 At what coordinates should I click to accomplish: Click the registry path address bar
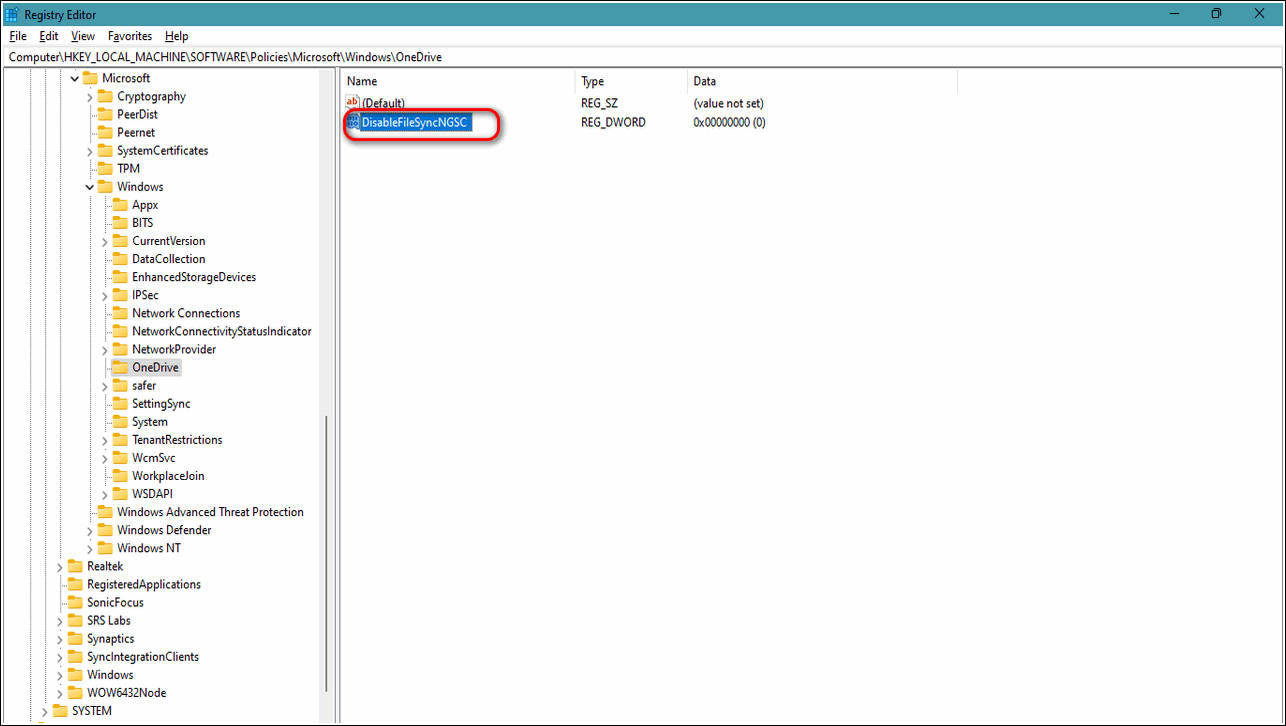click(x=640, y=57)
